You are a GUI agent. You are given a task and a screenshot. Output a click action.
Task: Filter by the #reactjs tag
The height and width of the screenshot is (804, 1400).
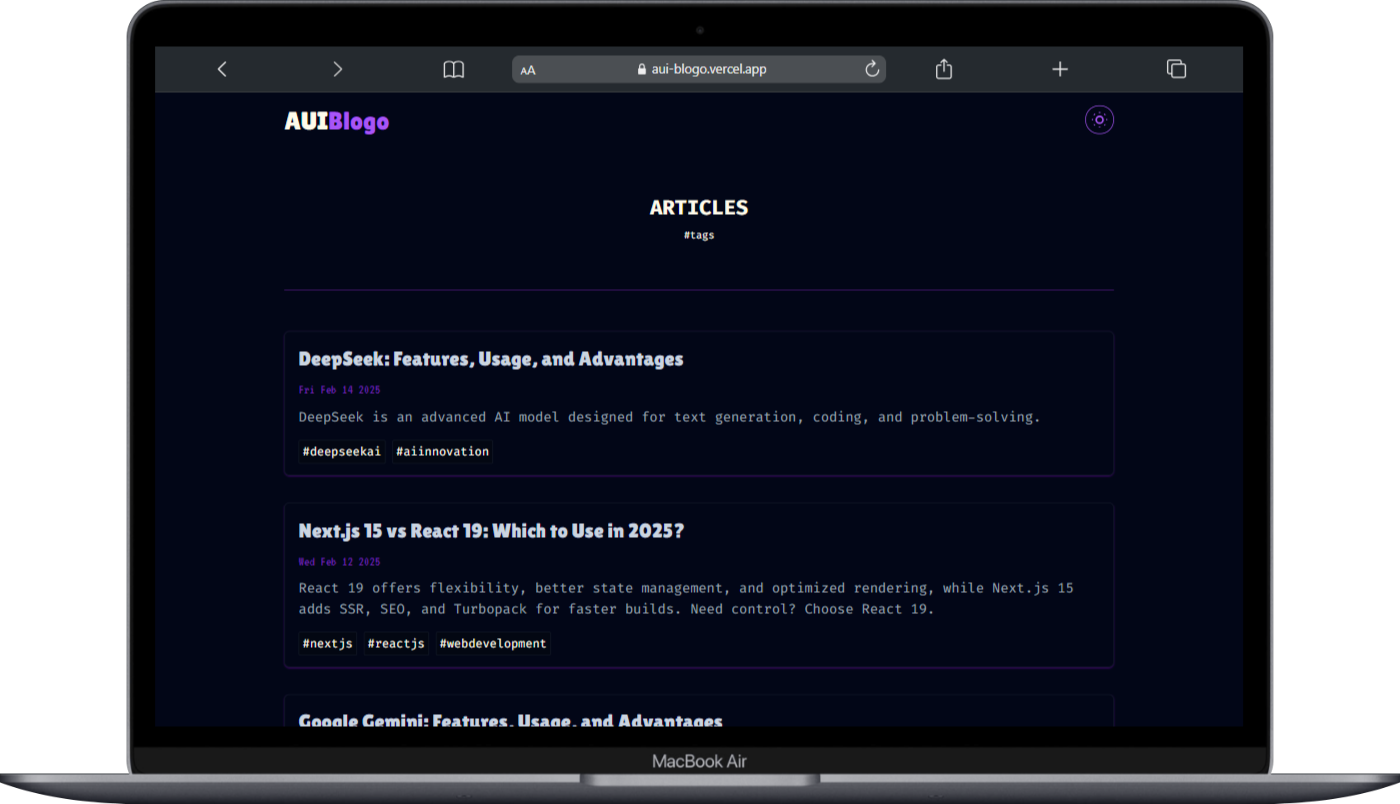(395, 644)
